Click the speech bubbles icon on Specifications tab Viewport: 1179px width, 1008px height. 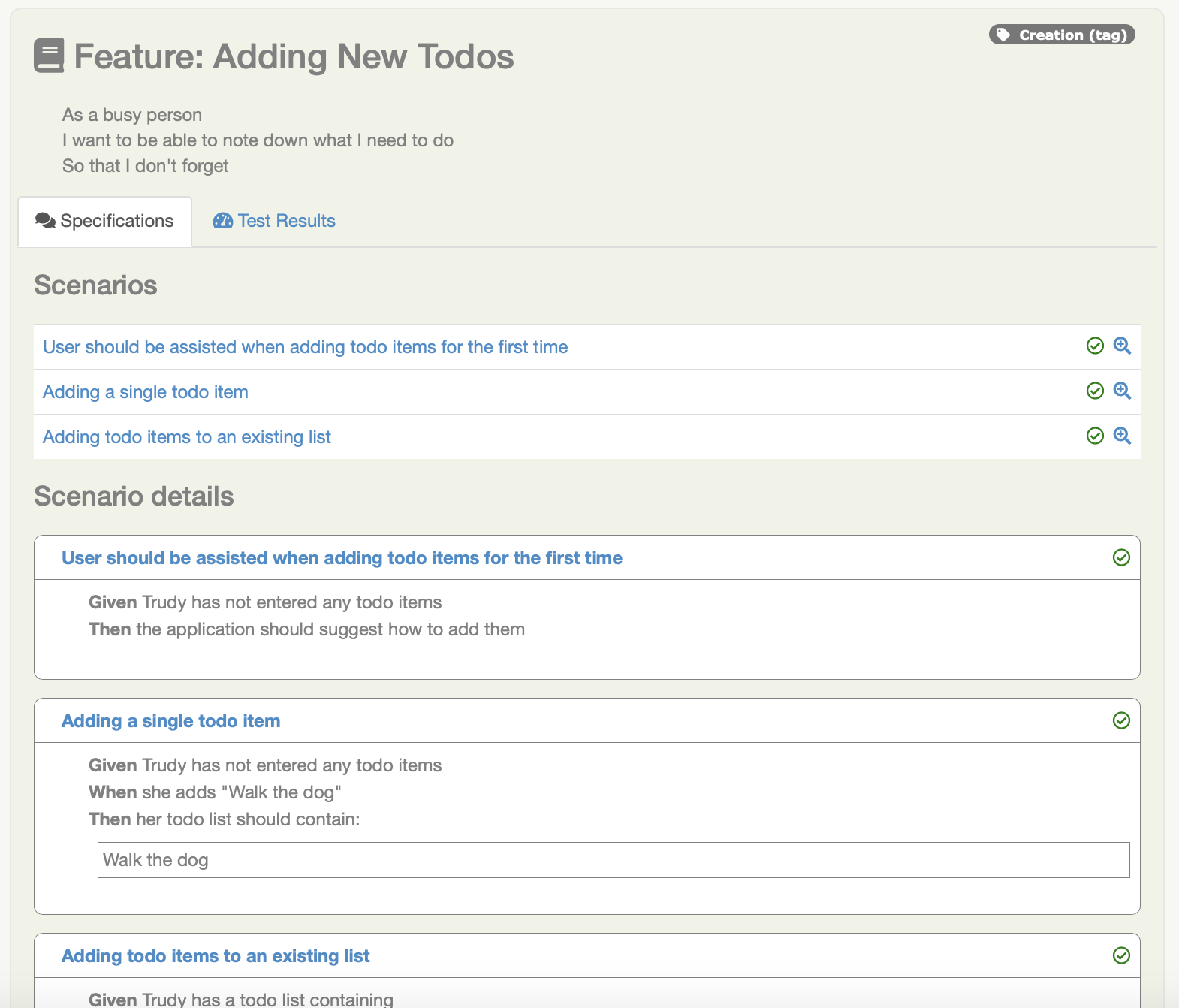[45, 221]
